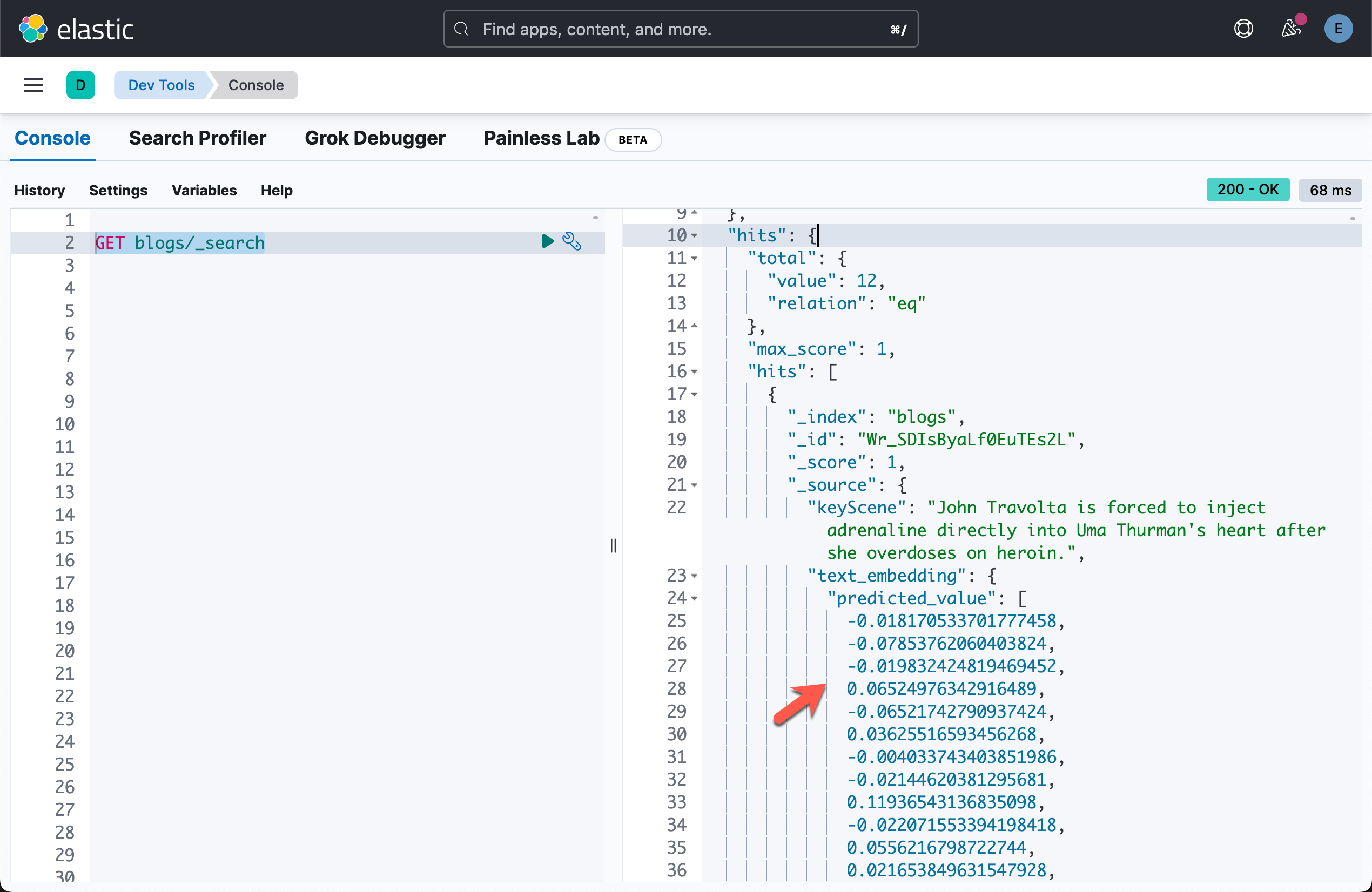
Task: Fold the "_source" object on line 21
Action: [695, 485]
